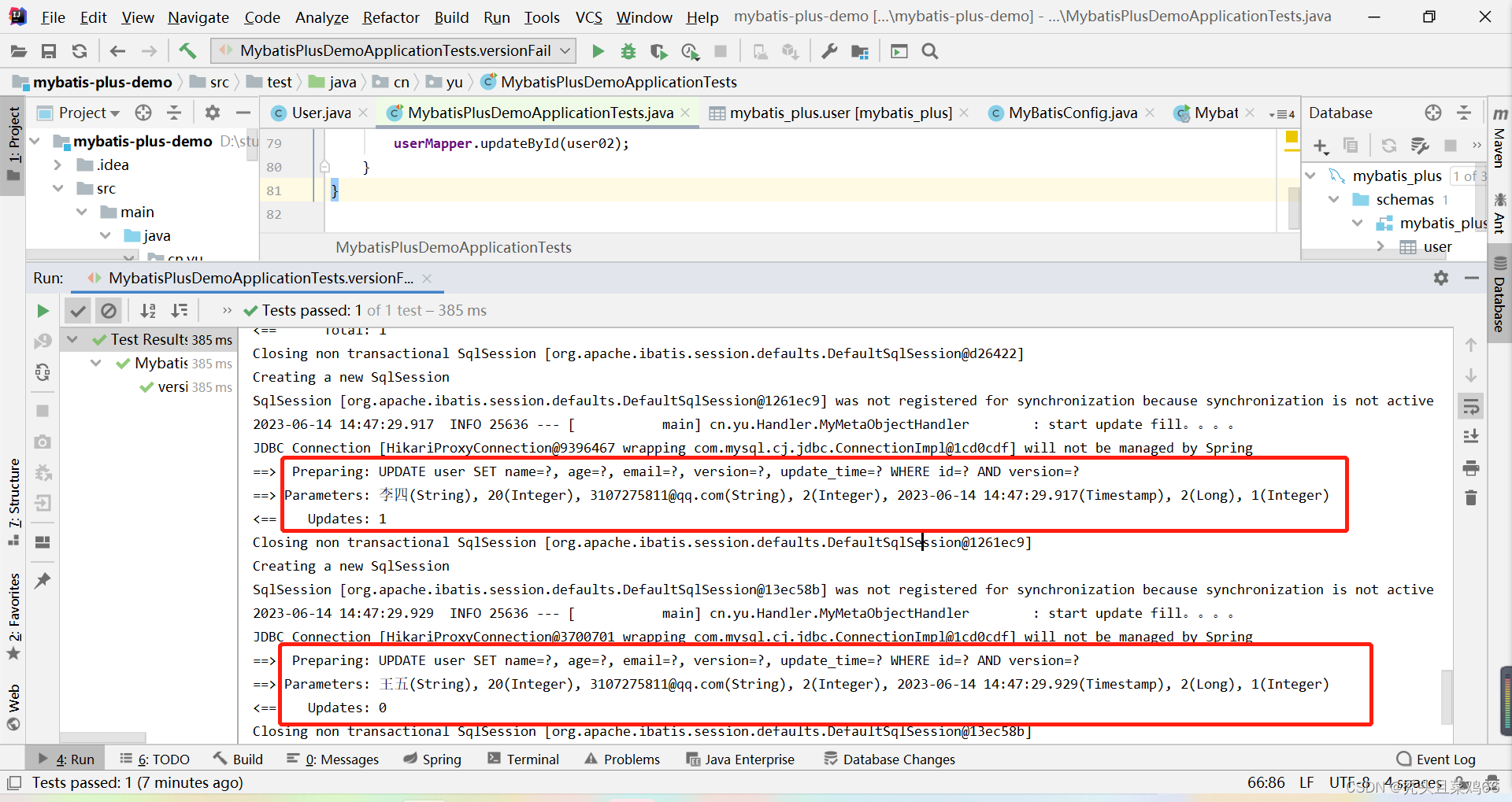Open project folder icon in main toolbar
1512x802 pixels.
click(x=19, y=51)
